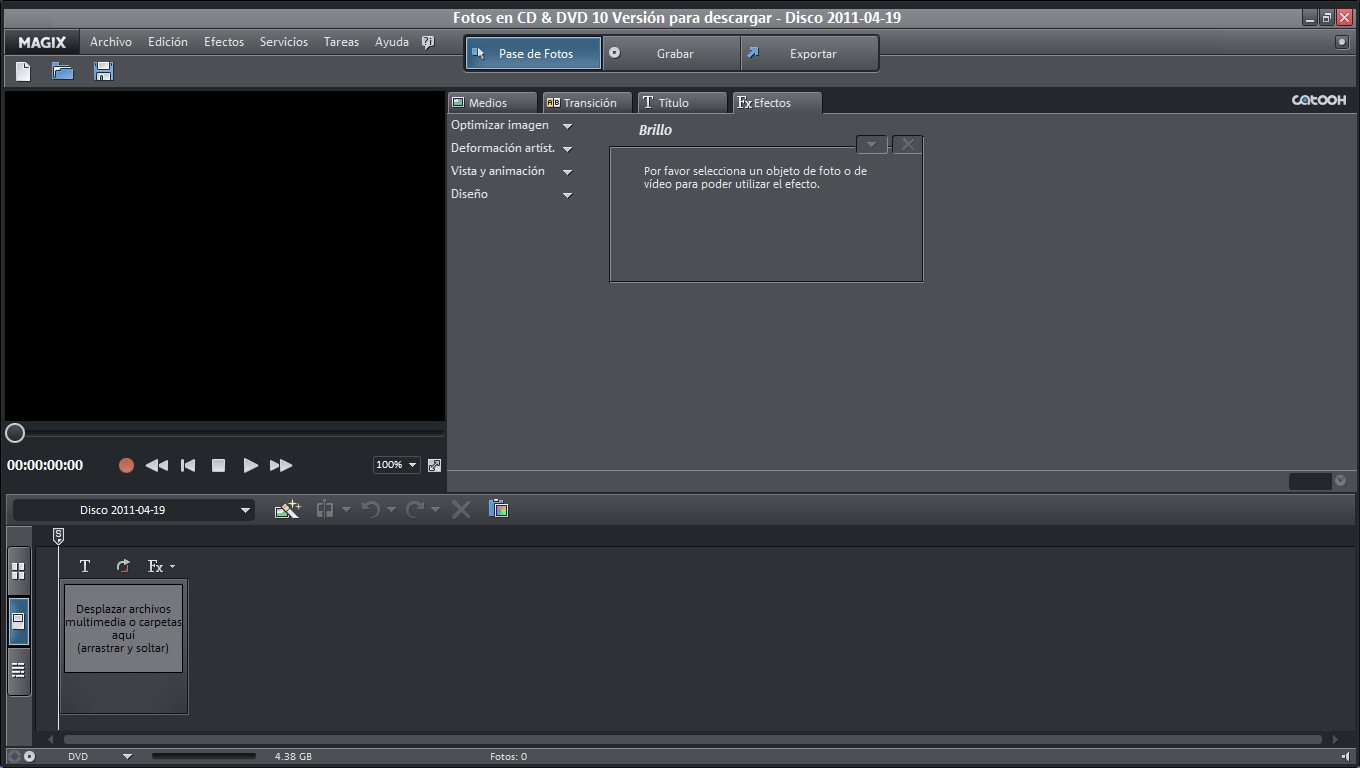
Task: Switch to the timeline mode with the lines icon
Action: click(18, 670)
